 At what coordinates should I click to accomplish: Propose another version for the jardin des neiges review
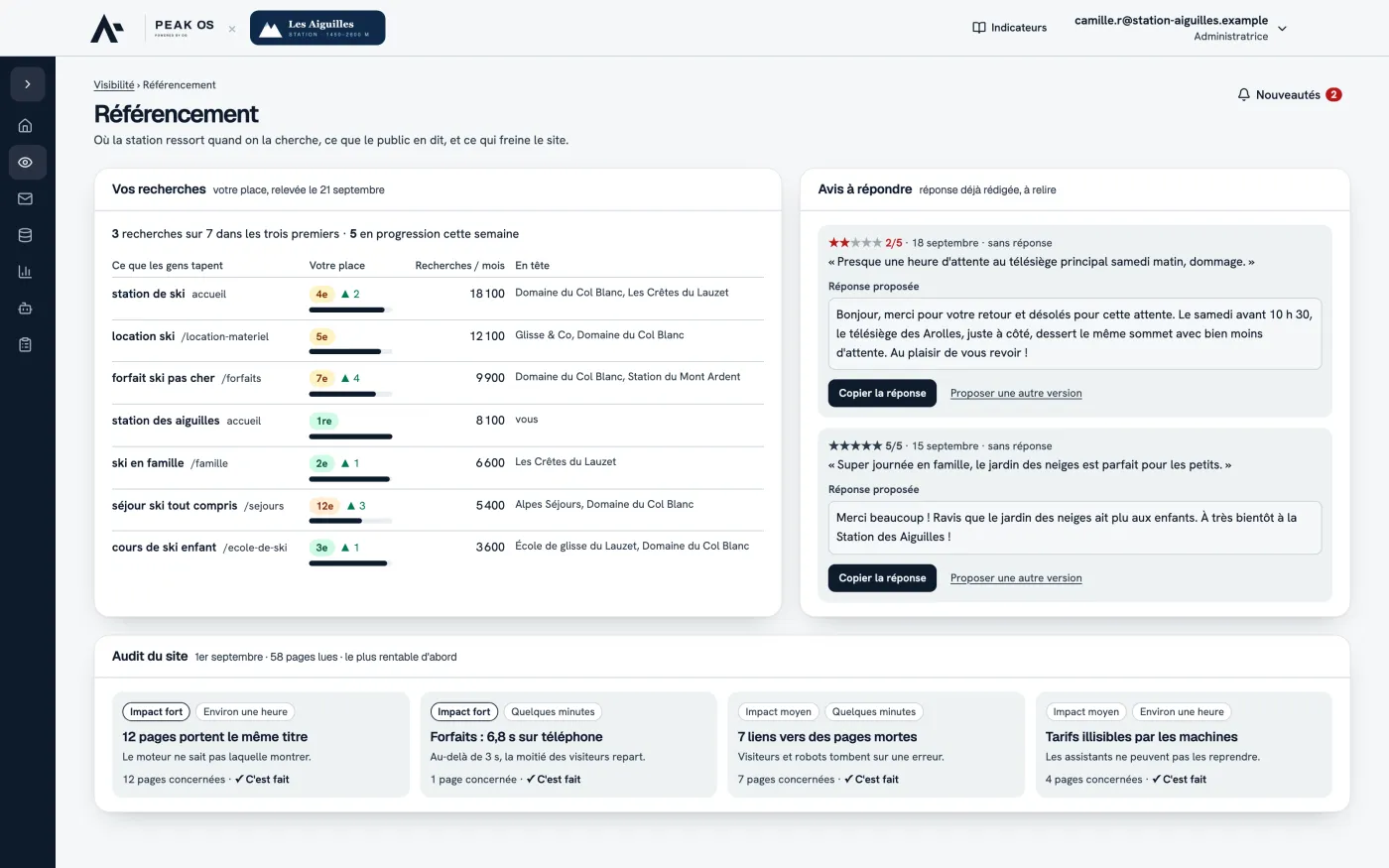tap(1016, 577)
